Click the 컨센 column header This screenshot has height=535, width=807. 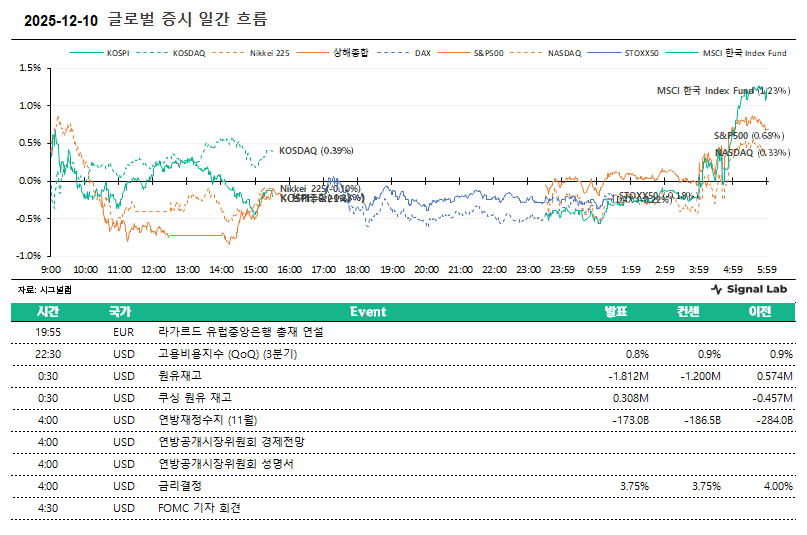[x=688, y=312]
